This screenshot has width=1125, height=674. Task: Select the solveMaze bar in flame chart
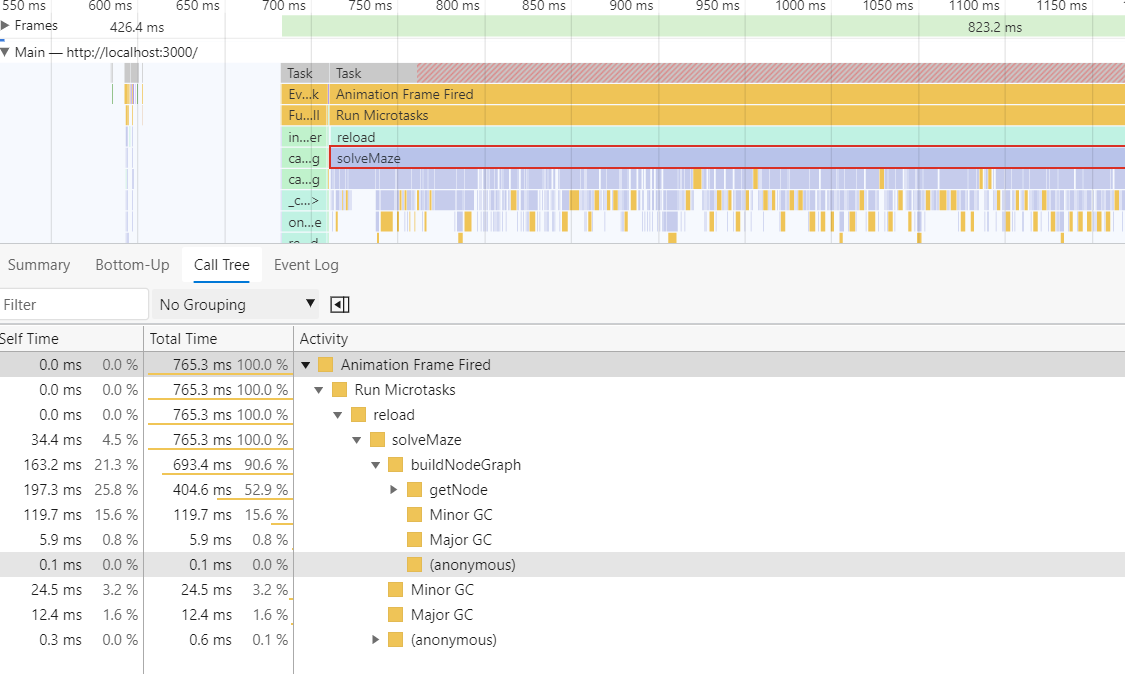(727, 158)
